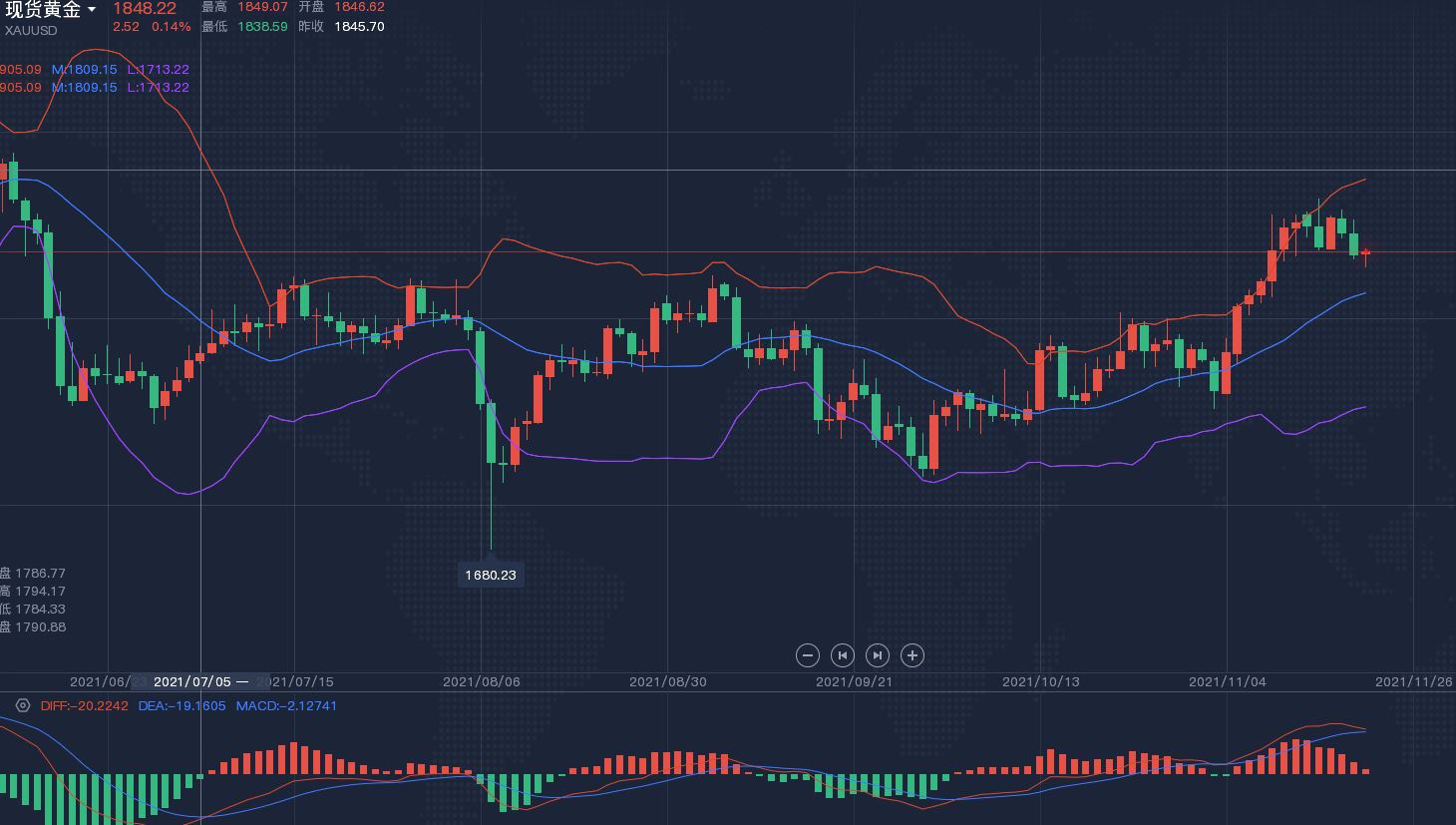Click the 2021/11/04 date on time axis

click(1228, 681)
